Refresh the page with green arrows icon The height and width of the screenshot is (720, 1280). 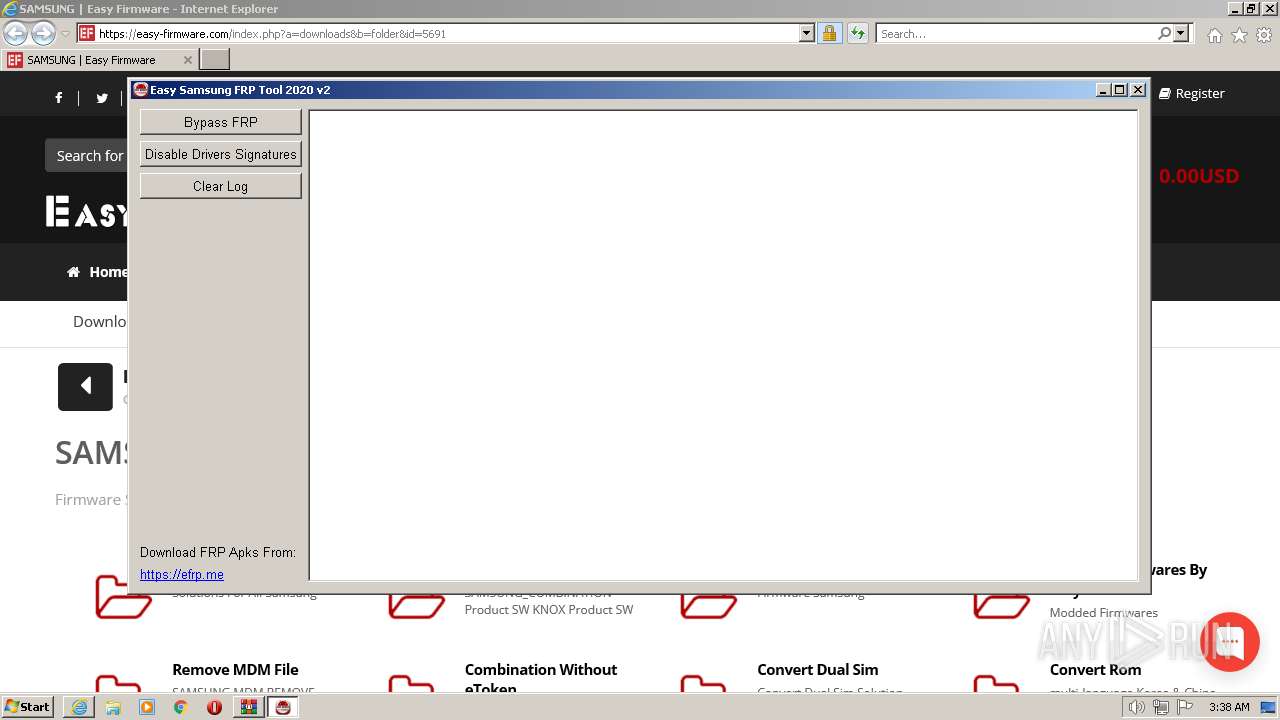pyautogui.click(x=857, y=33)
